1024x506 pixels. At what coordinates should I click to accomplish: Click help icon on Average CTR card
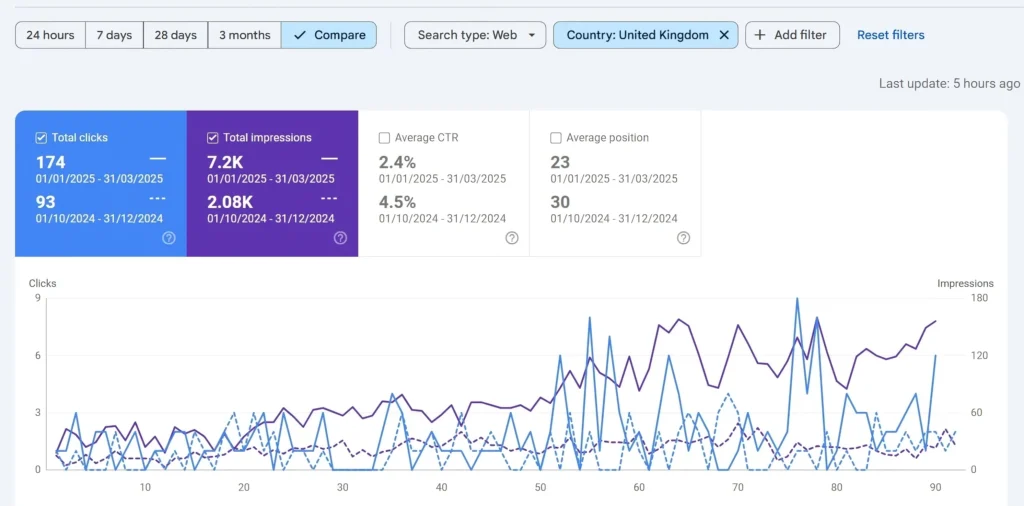(x=512, y=238)
